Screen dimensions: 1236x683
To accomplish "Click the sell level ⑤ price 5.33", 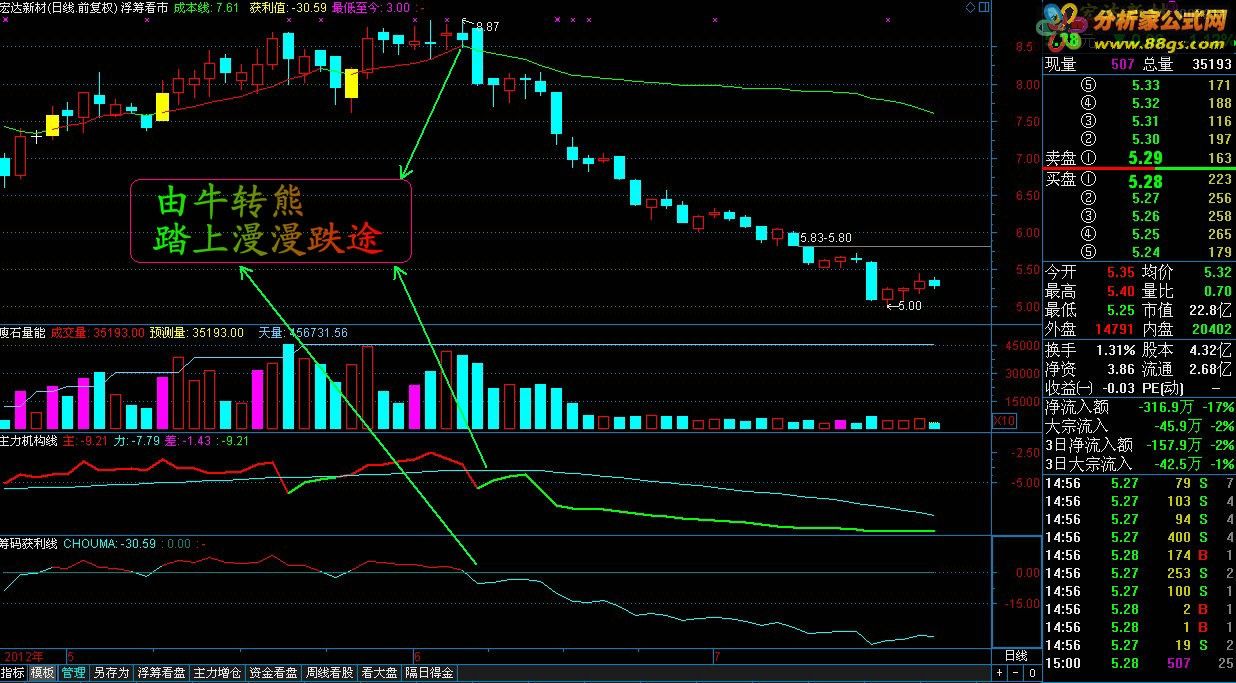I will [1146, 86].
